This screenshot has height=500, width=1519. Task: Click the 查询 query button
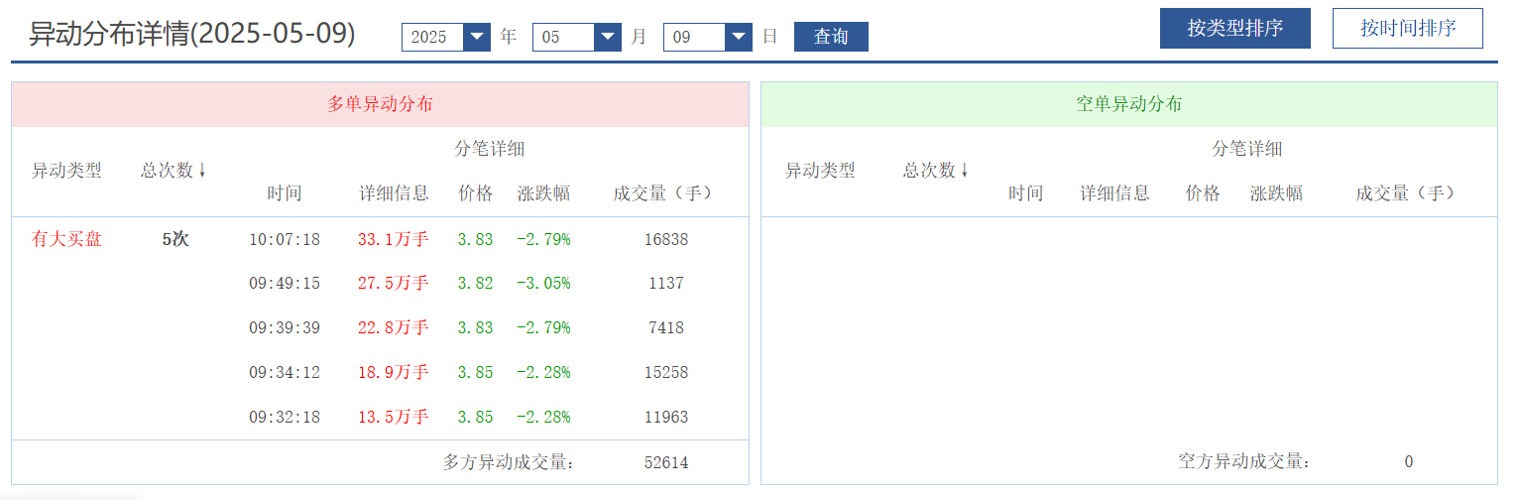pyautogui.click(x=831, y=37)
